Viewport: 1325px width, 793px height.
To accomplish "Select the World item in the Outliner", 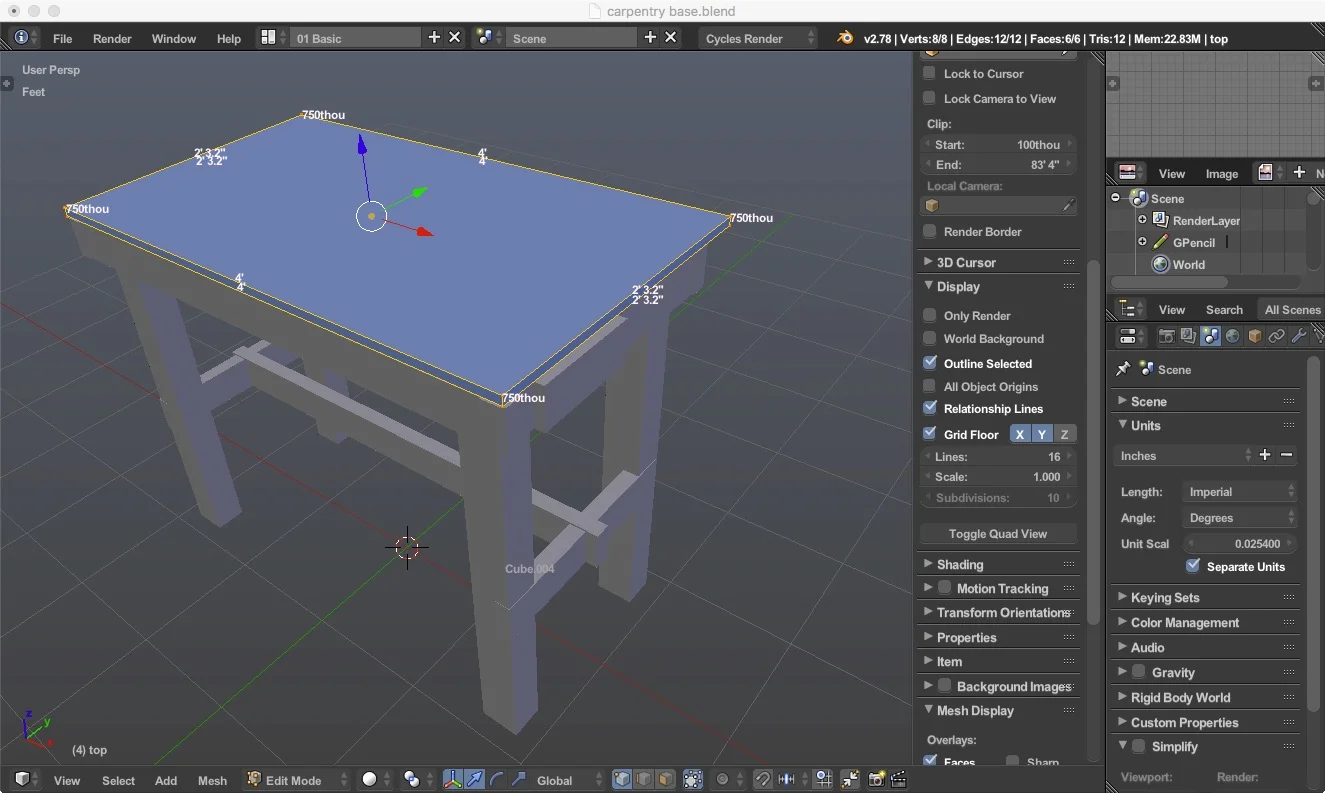I will 1188,264.
